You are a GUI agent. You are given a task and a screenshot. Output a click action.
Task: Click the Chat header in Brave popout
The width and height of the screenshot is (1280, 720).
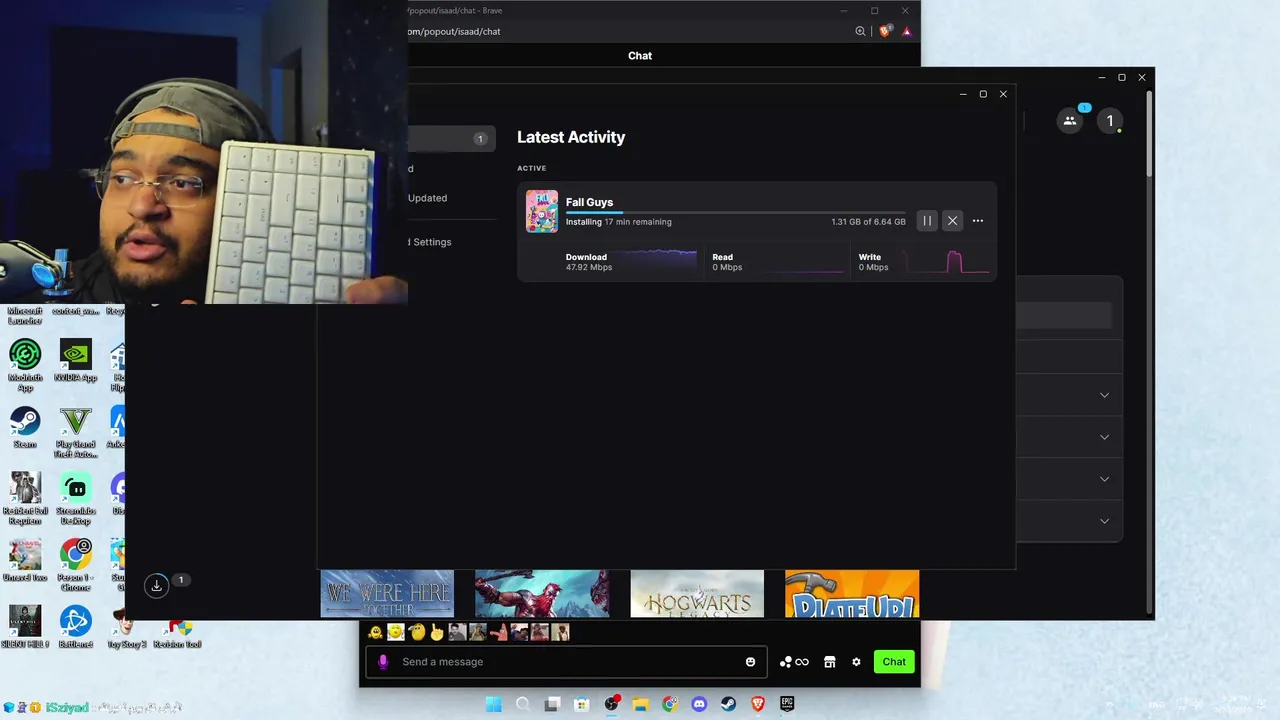click(640, 56)
